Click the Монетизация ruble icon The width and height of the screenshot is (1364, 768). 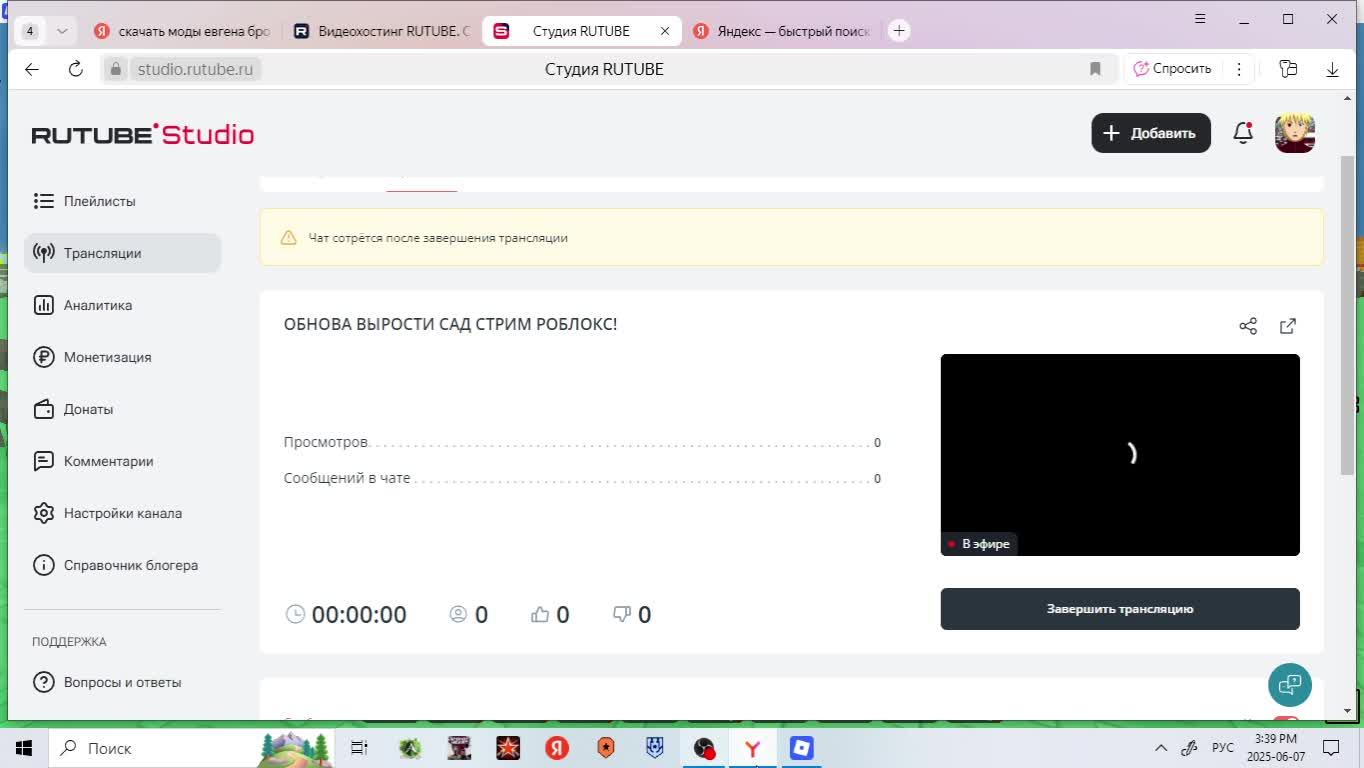tap(43, 357)
